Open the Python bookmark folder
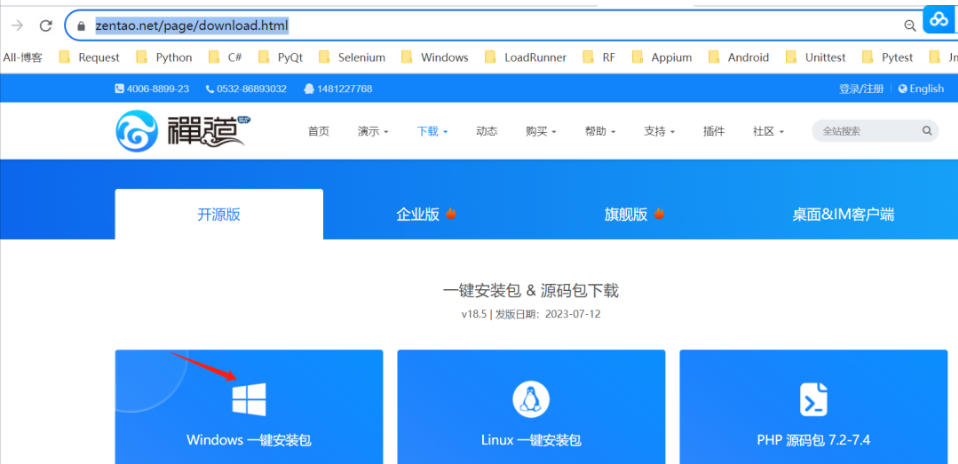This screenshot has height=464, width=958. (164, 57)
